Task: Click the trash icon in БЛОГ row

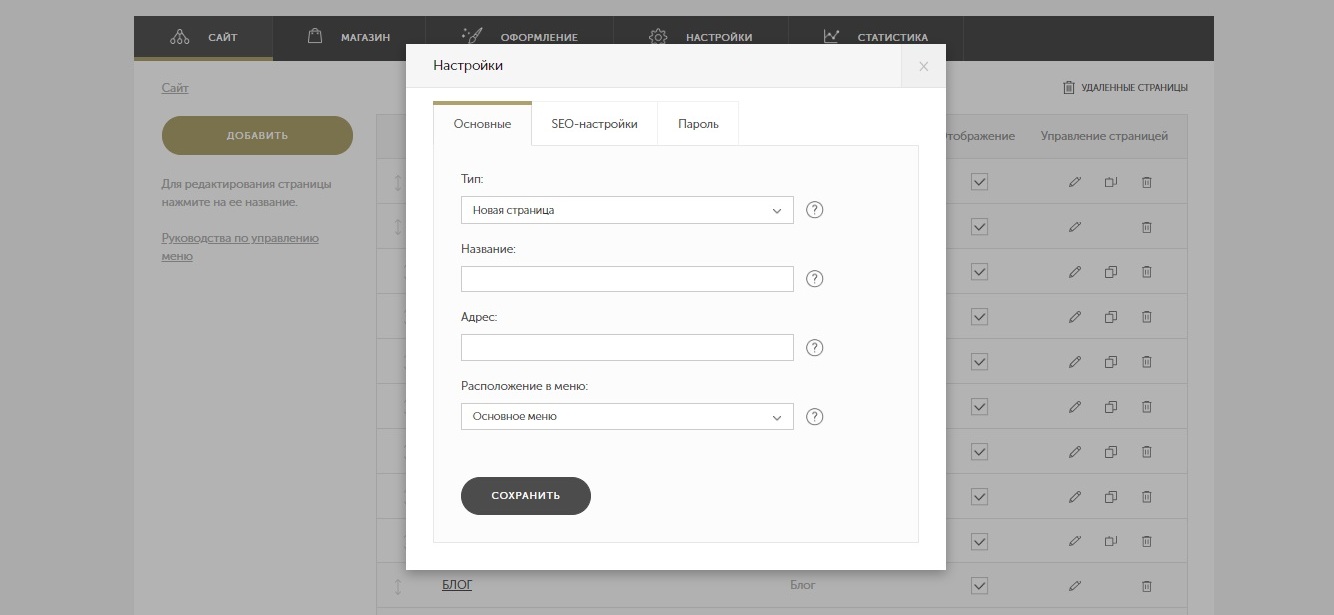Action: 1147,586
